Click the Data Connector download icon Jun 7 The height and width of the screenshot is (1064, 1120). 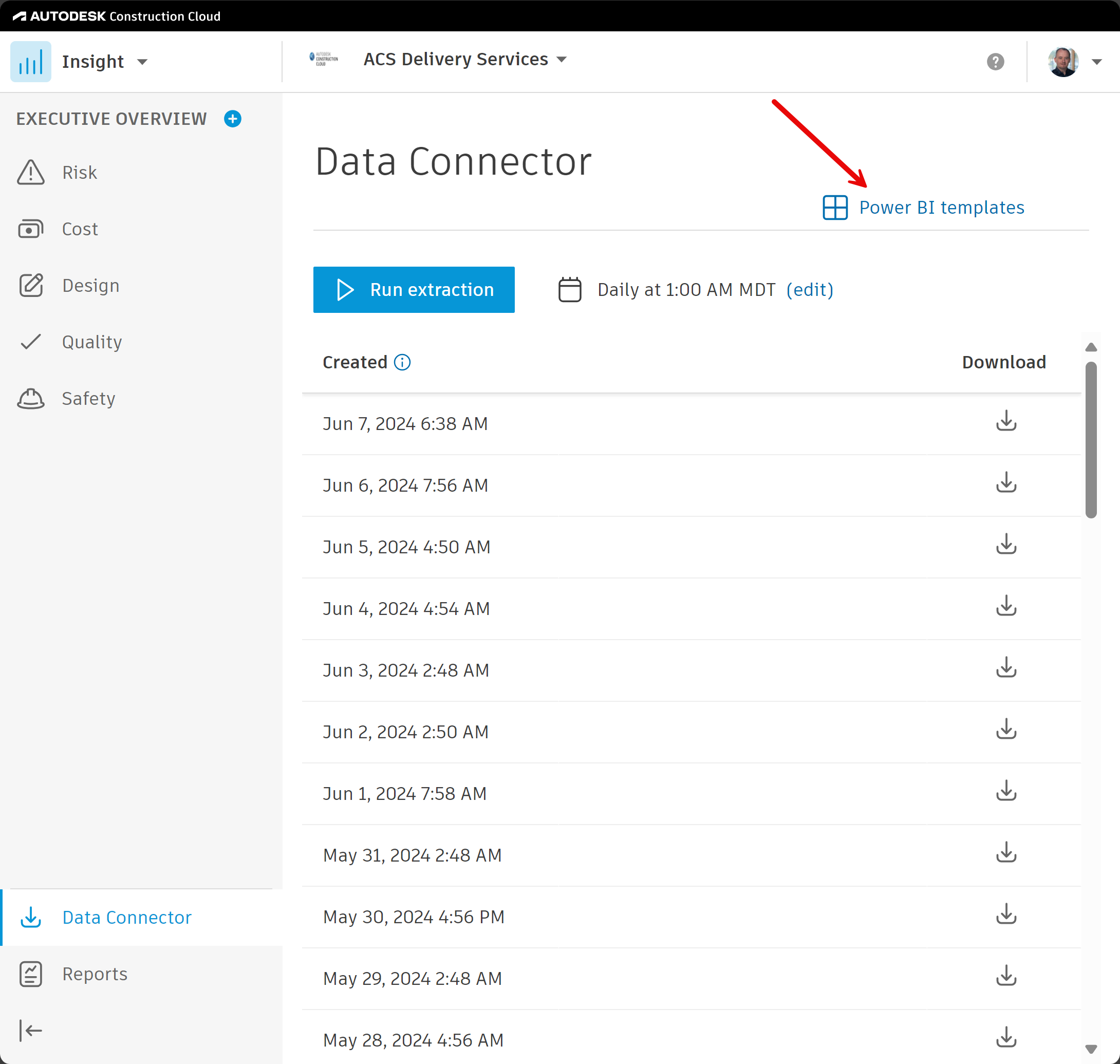click(x=1005, y=421)
